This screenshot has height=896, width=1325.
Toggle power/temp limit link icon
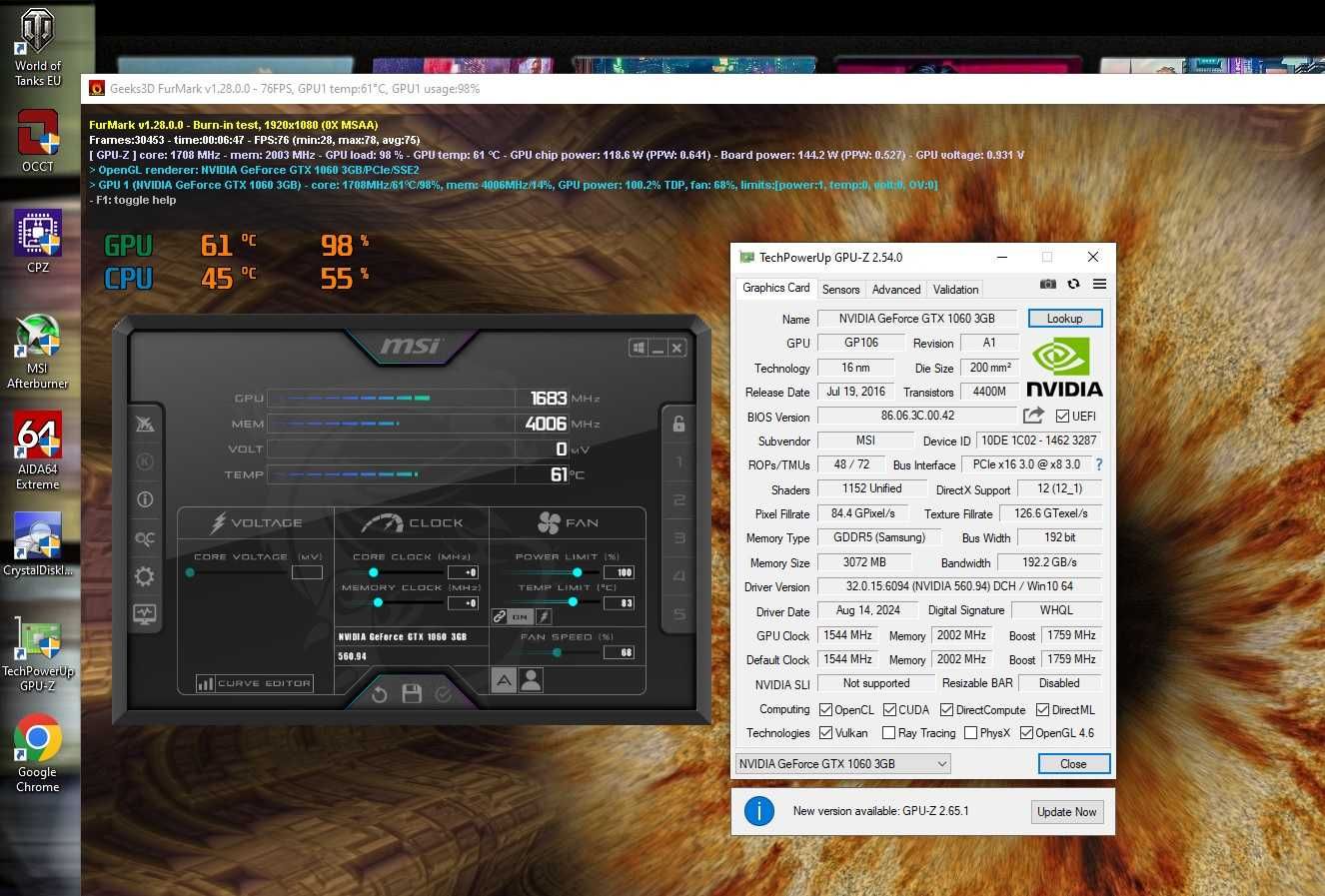click(x=499, y=617)
